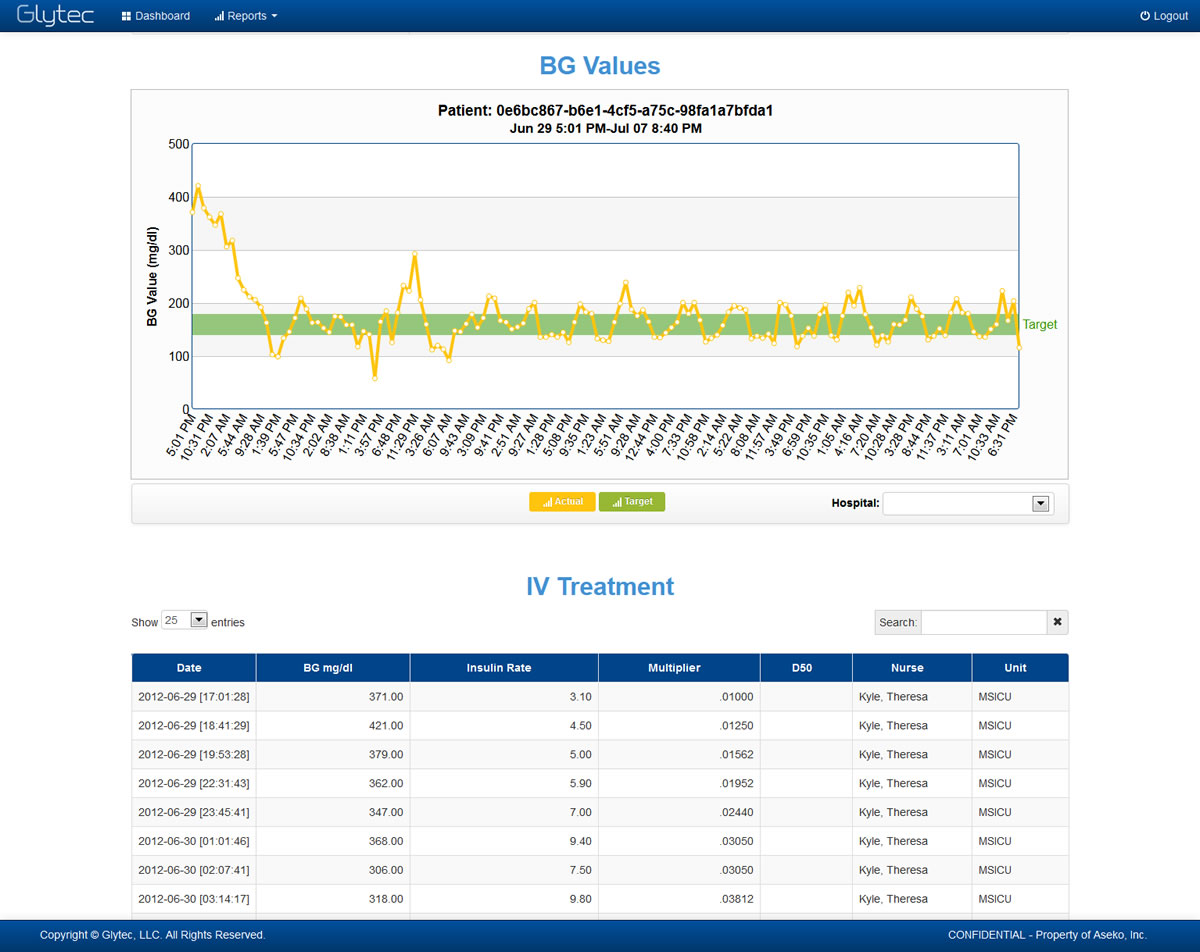Open the Reports dropdown menu
This screenshot has height=952, width=1200.
[x=246, y=16]
